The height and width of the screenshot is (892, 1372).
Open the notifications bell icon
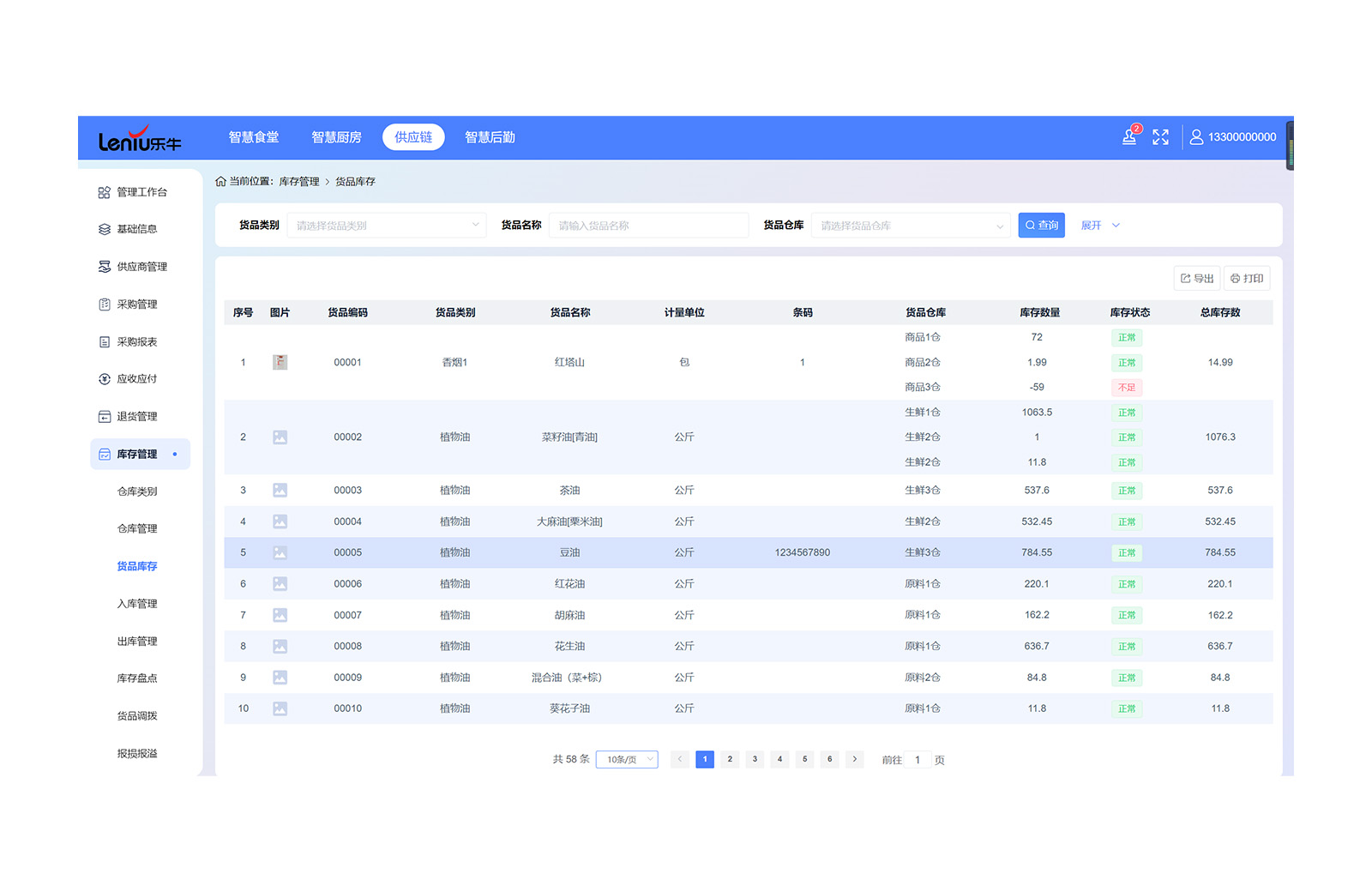tap(1129, 137)
